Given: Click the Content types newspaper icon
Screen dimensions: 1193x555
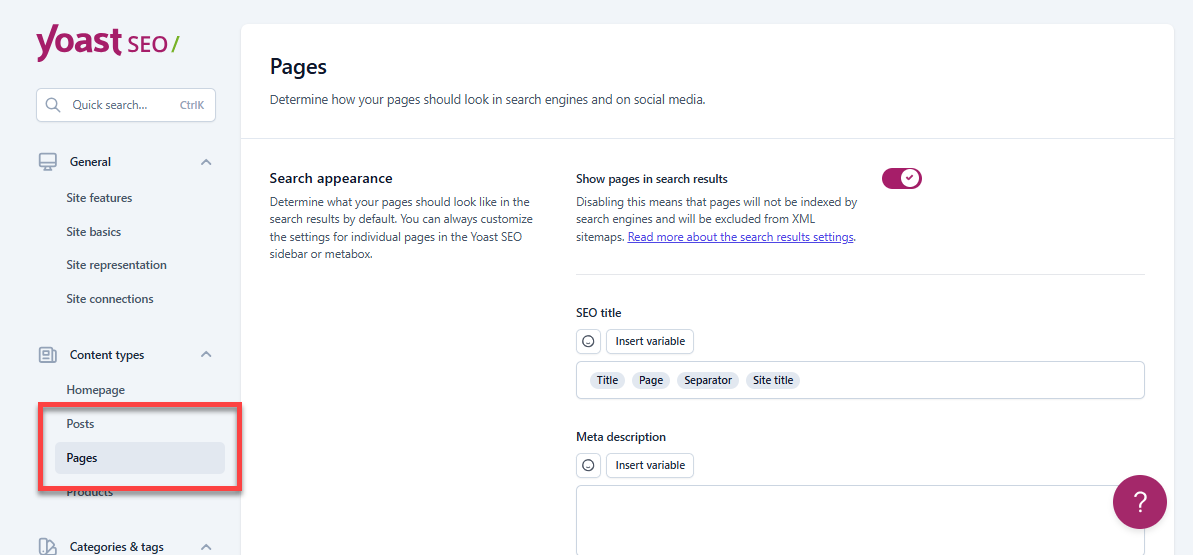Looking at the screenshot, I should (48, 355).
